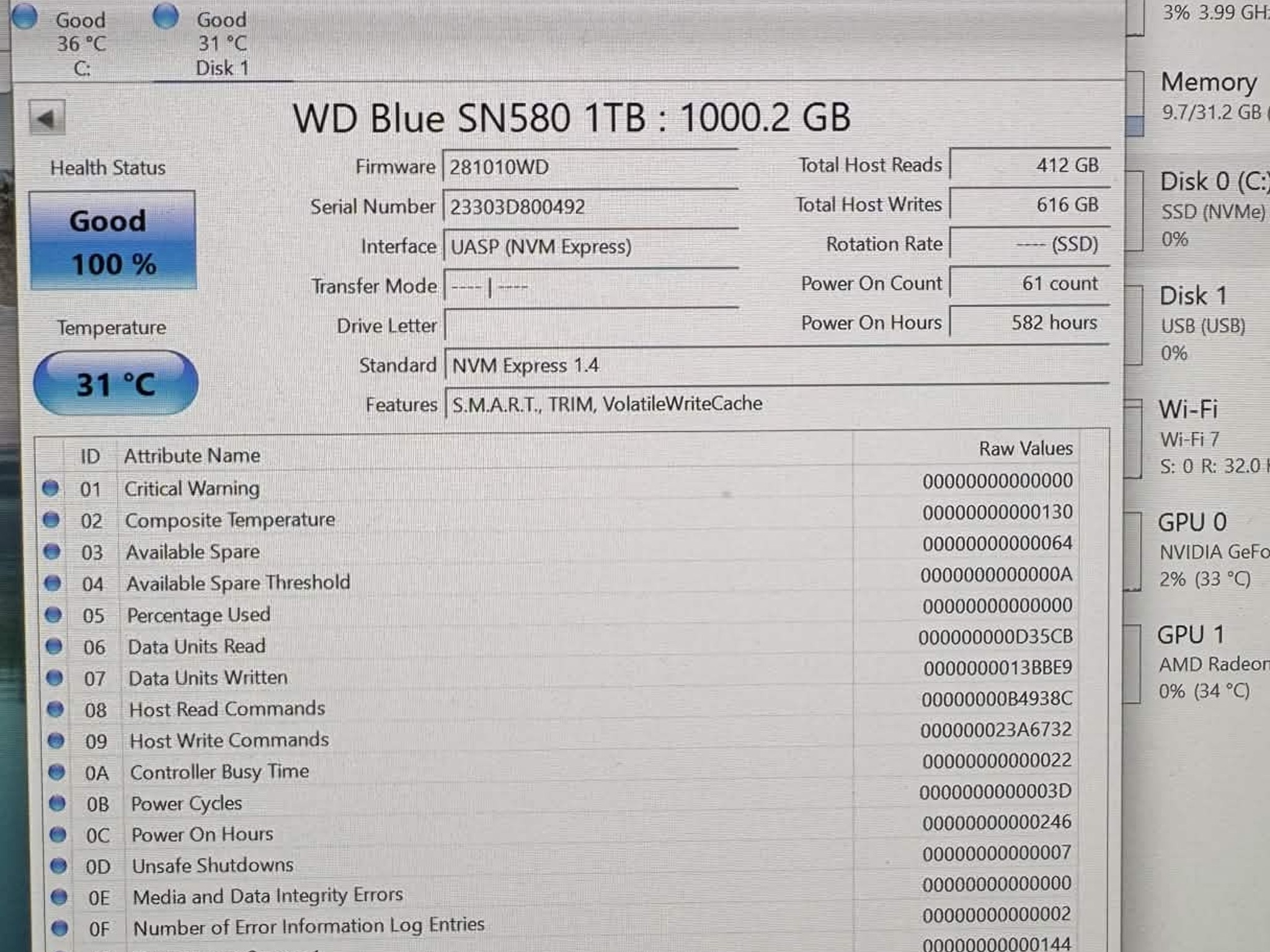
Task: Click the Transfer Mode field
Action: pos(590,286)
